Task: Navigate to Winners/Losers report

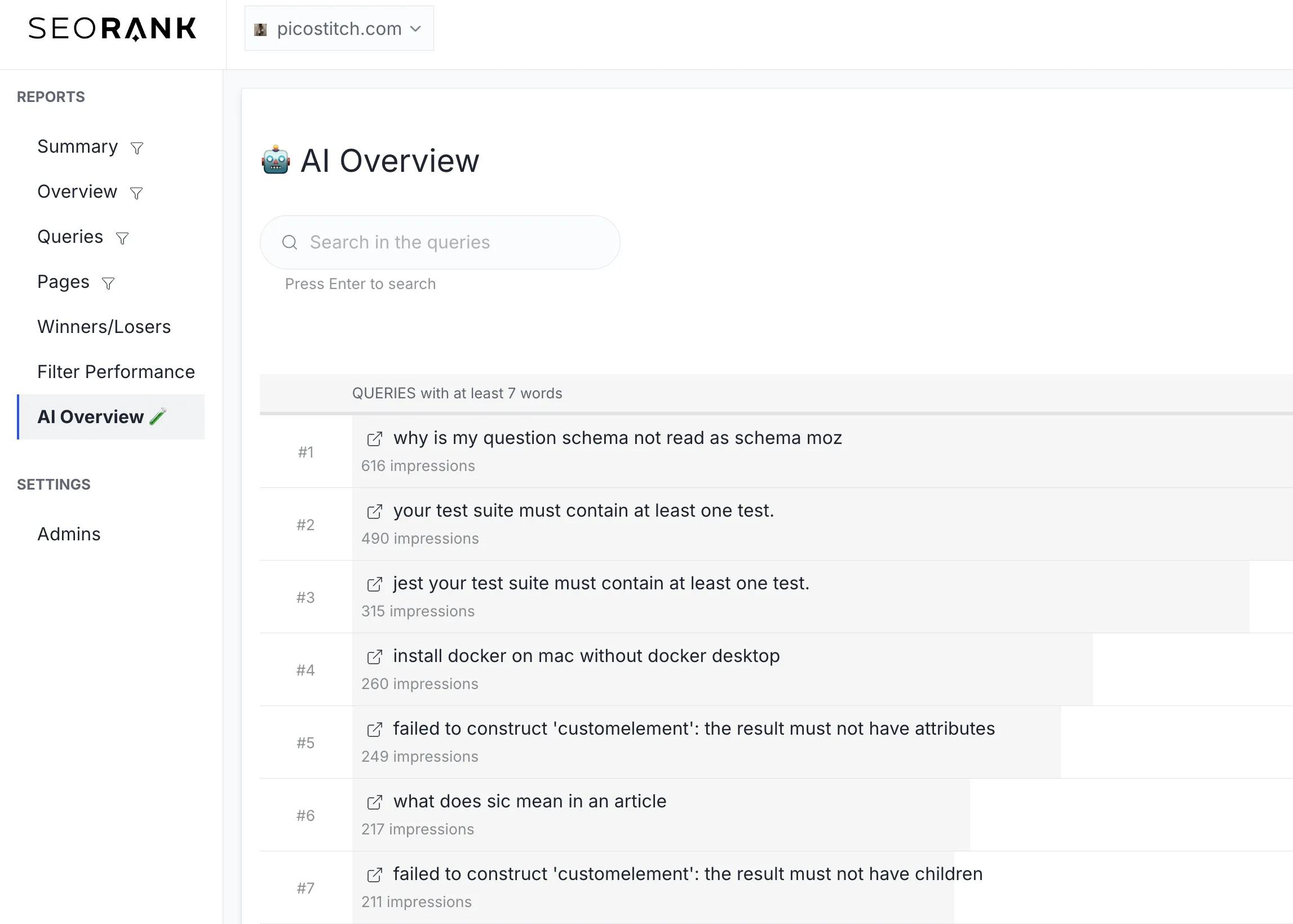Action: click(x=104, y=327)
